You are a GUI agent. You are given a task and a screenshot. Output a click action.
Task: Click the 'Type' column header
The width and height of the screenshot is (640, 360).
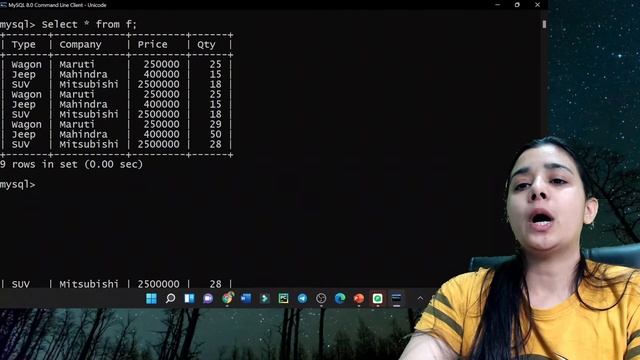[23, 44]
